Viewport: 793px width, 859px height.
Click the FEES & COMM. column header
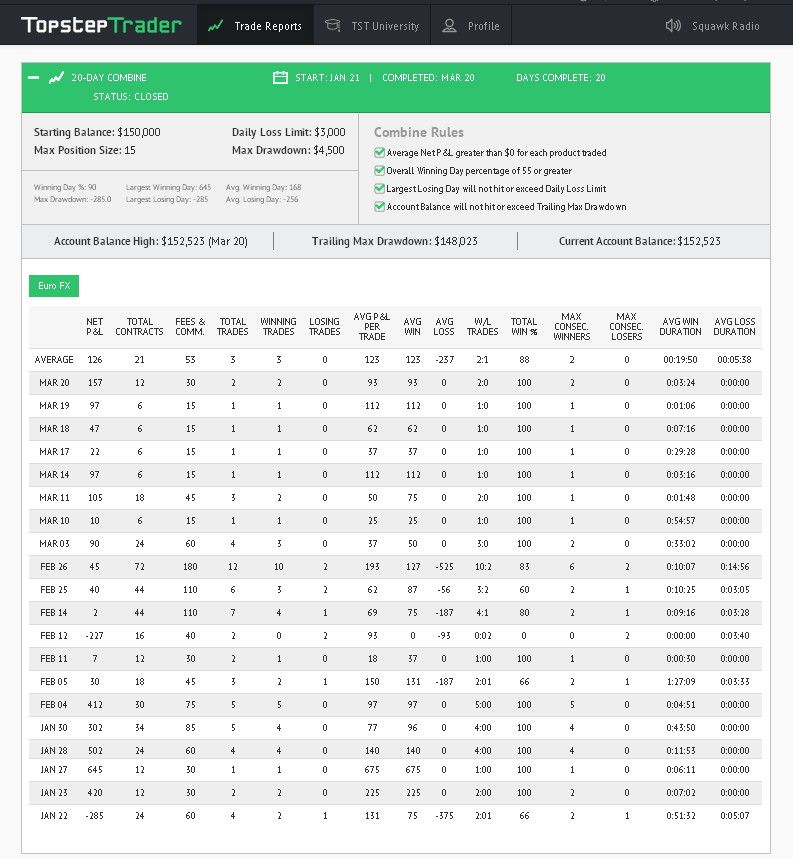pyautogui.click(x=190, y=327)
